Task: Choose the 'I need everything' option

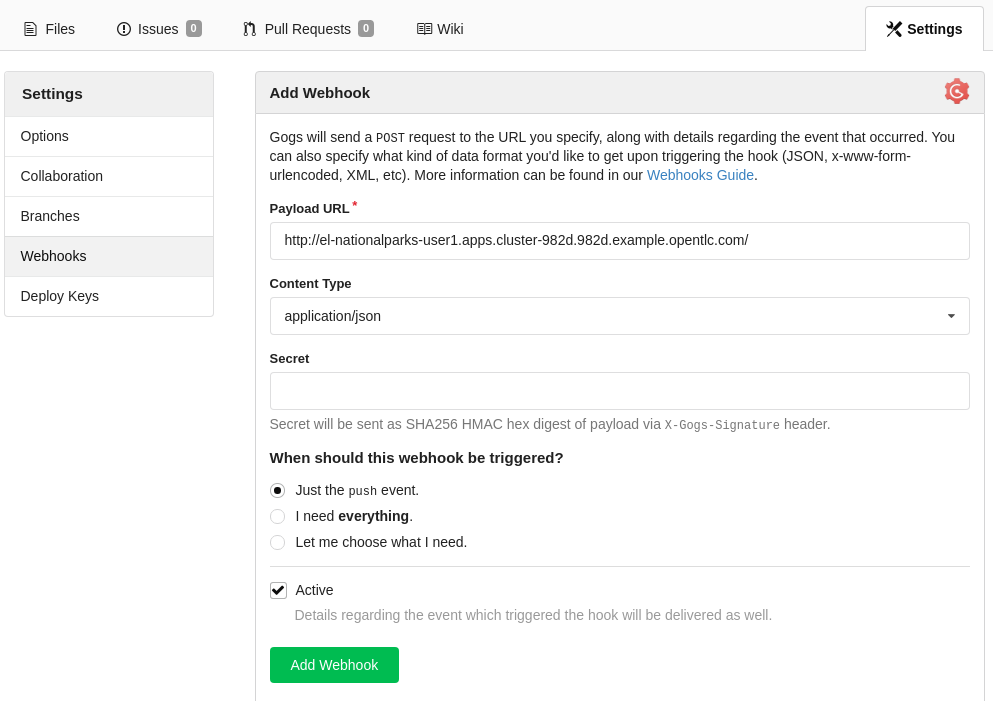Action: pyautogui.click(x=277, y=516)
